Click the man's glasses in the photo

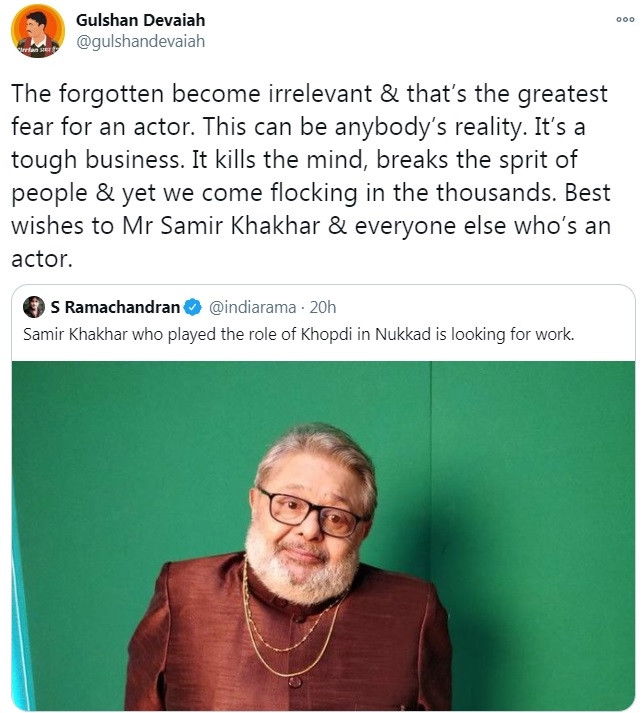click(312, 513)
